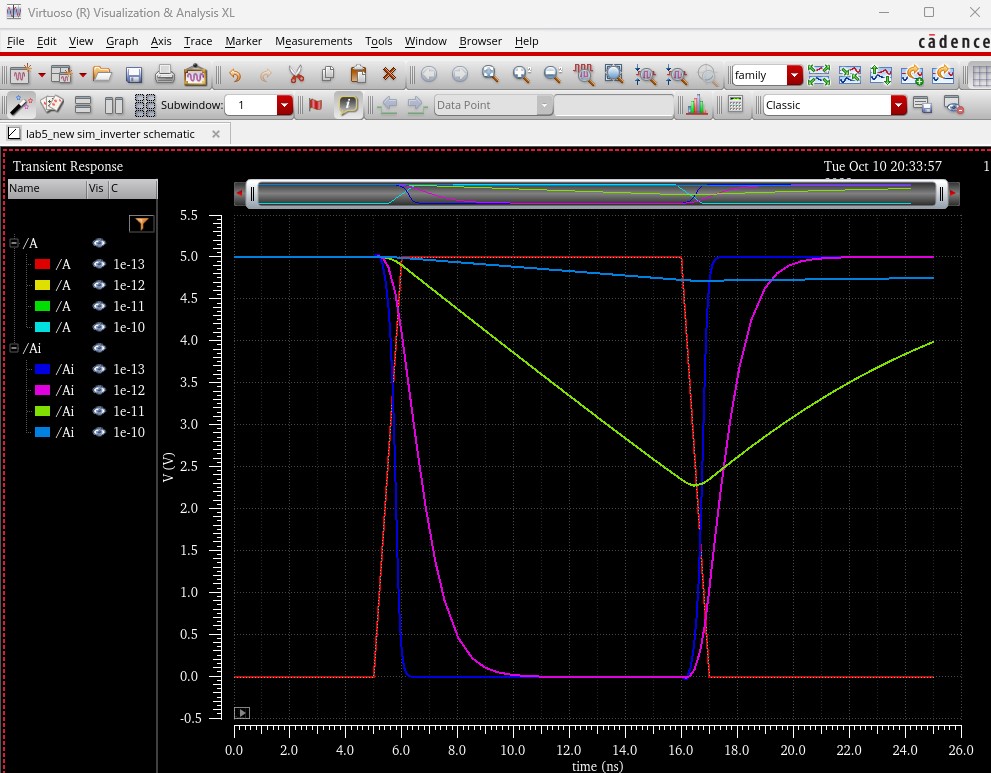The width and height of the screenshot is (991, 773).
Task: Open the Measurements menu
Action: tap(313, 41)
